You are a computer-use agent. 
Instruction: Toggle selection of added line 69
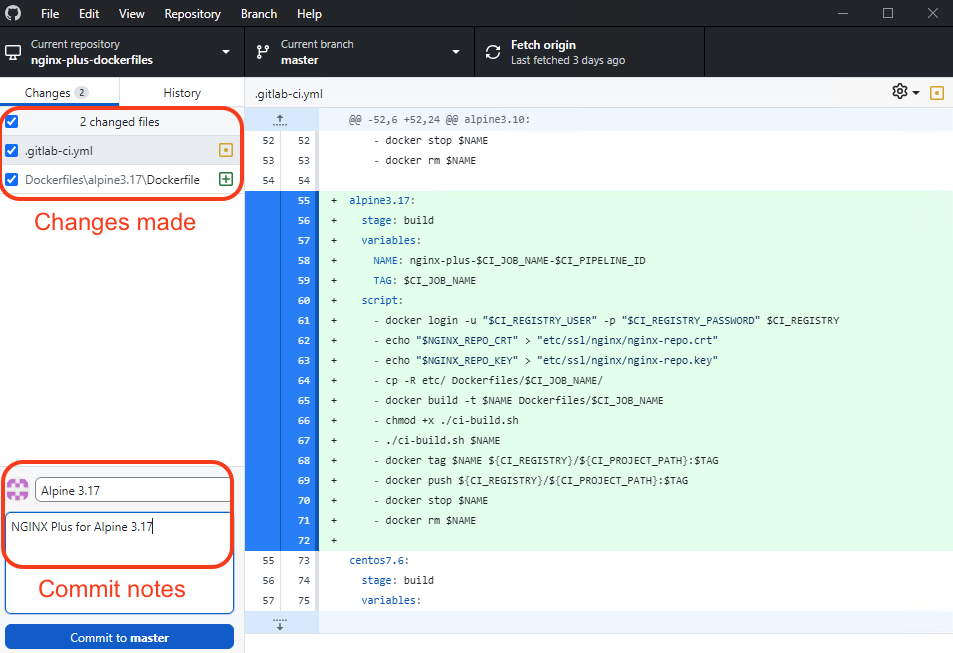[x=281, y=480]
